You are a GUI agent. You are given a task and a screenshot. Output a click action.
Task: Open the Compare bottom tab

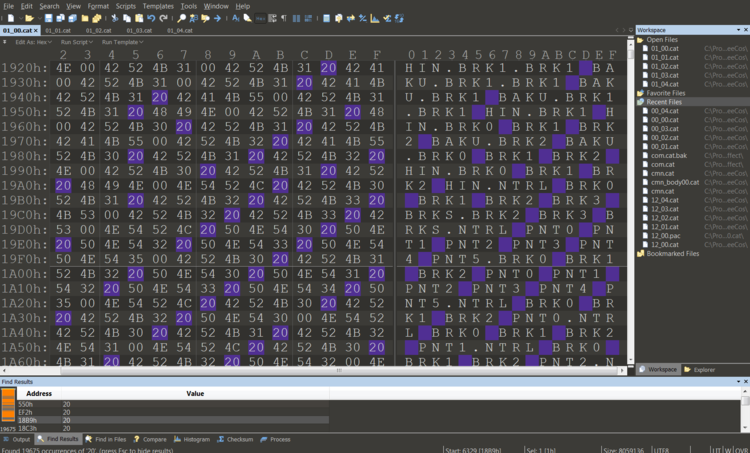pyautogui.click(x=150, y=439)
